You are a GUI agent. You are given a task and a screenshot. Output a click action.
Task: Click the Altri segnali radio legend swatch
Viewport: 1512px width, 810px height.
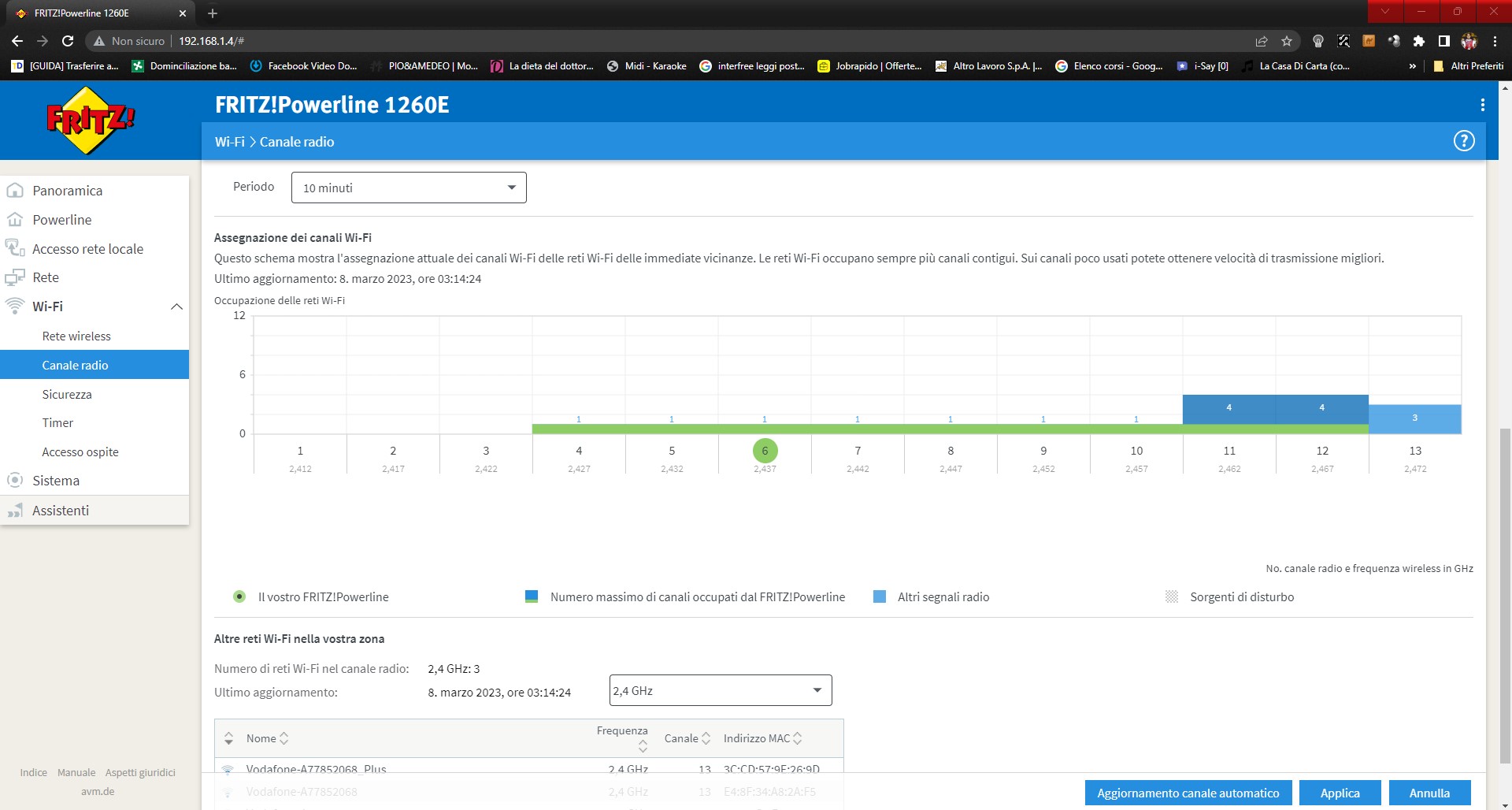(x=880, y=596)
